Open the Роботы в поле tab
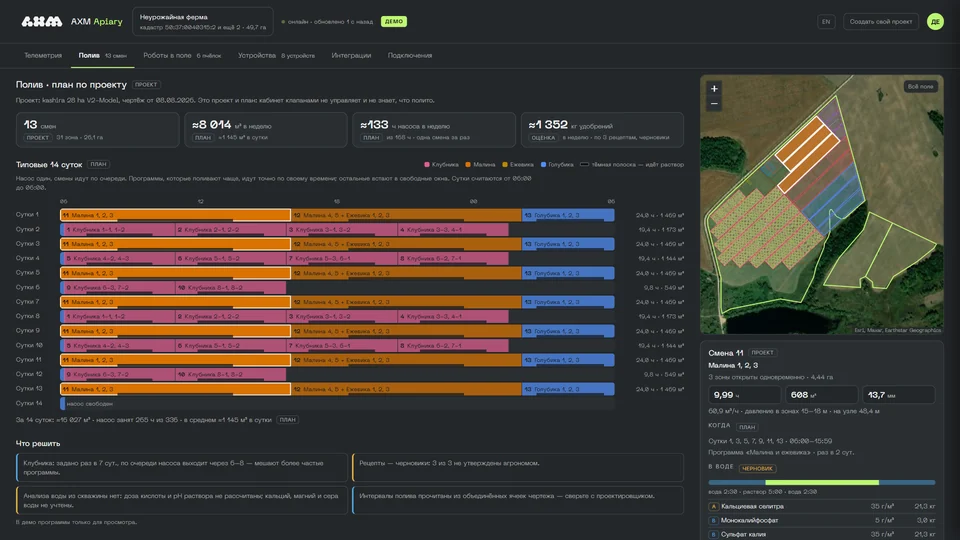The height and width of the screenshot is (540, 960). point(182,55)
